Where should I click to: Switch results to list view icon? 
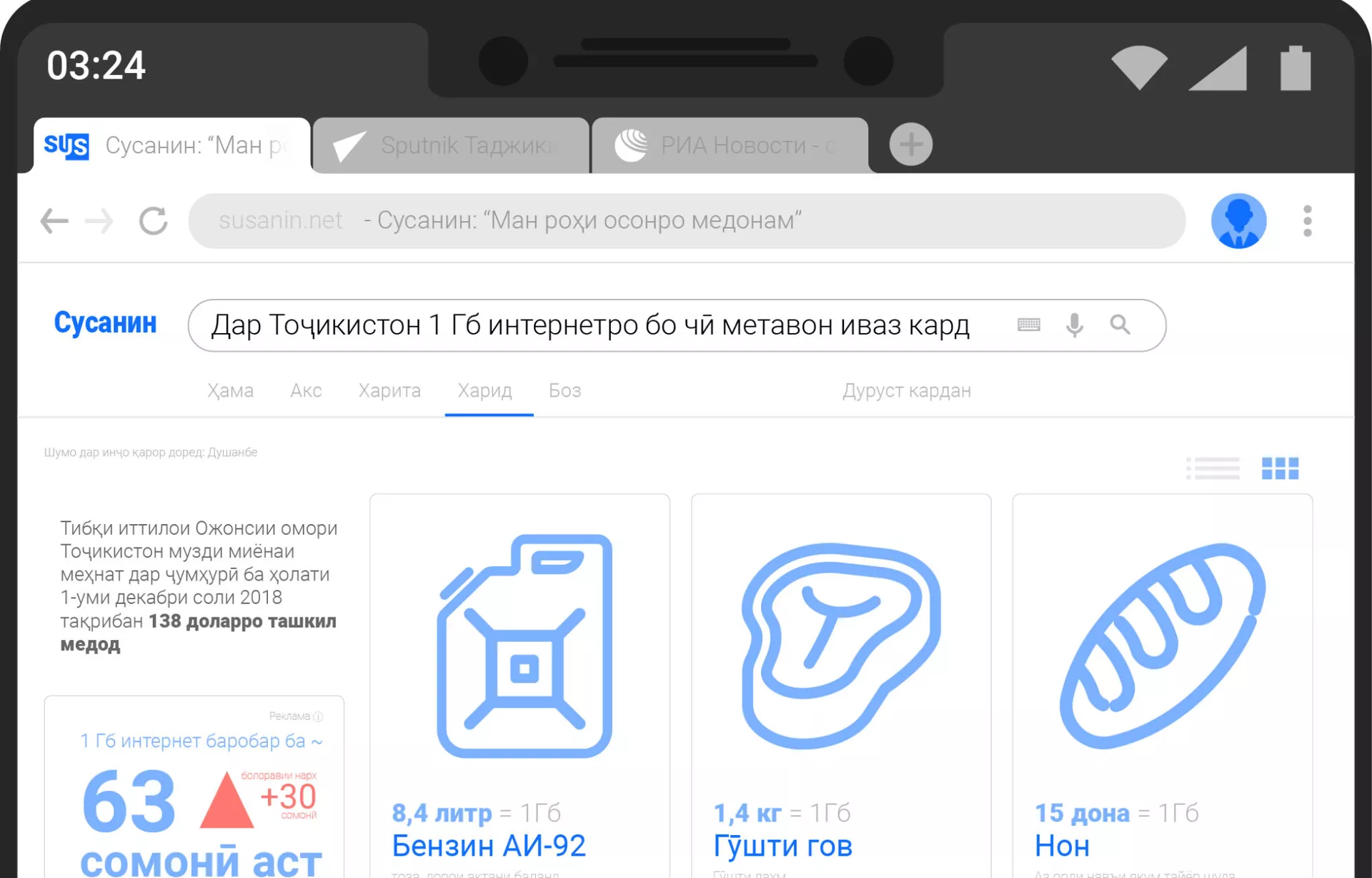pyautogui.click(x=1213, y=468)
